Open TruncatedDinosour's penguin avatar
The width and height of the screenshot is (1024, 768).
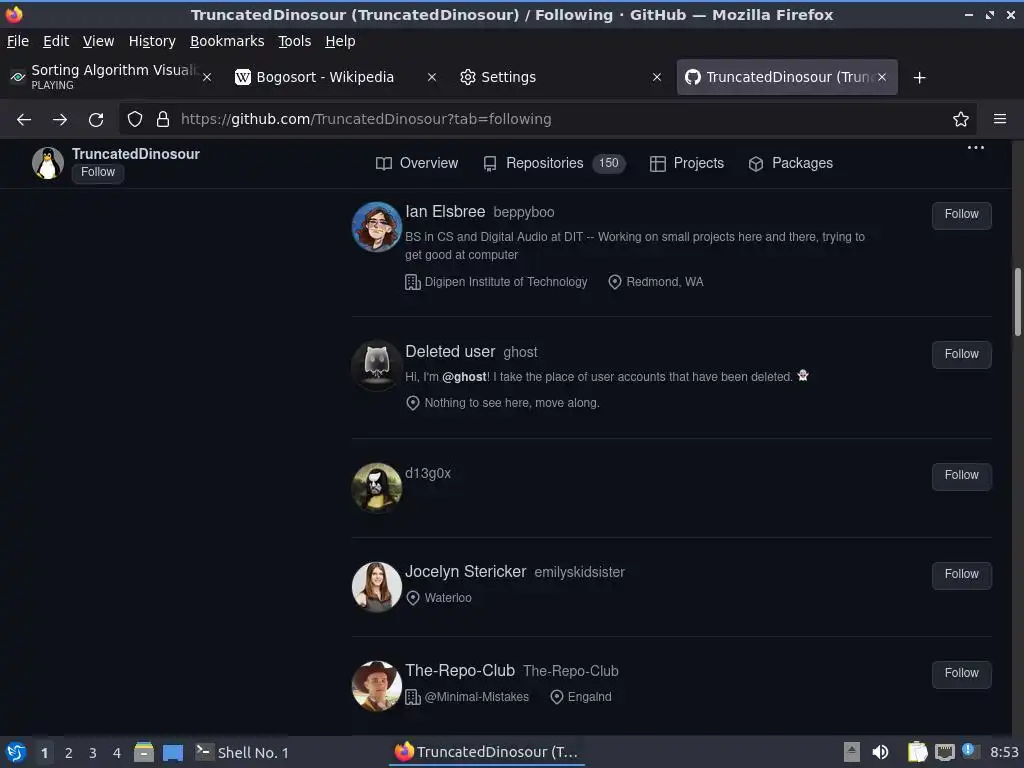coord(48,163)
